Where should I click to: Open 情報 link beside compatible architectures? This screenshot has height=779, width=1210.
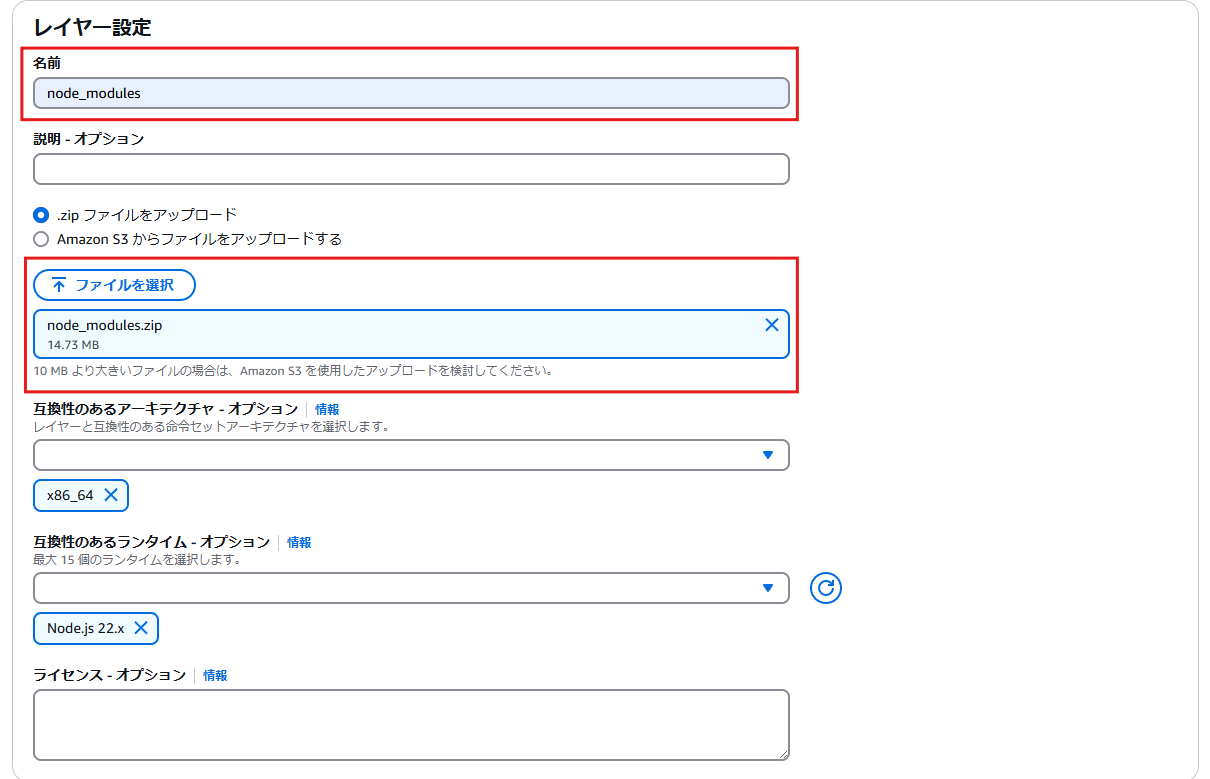point(327,409)
